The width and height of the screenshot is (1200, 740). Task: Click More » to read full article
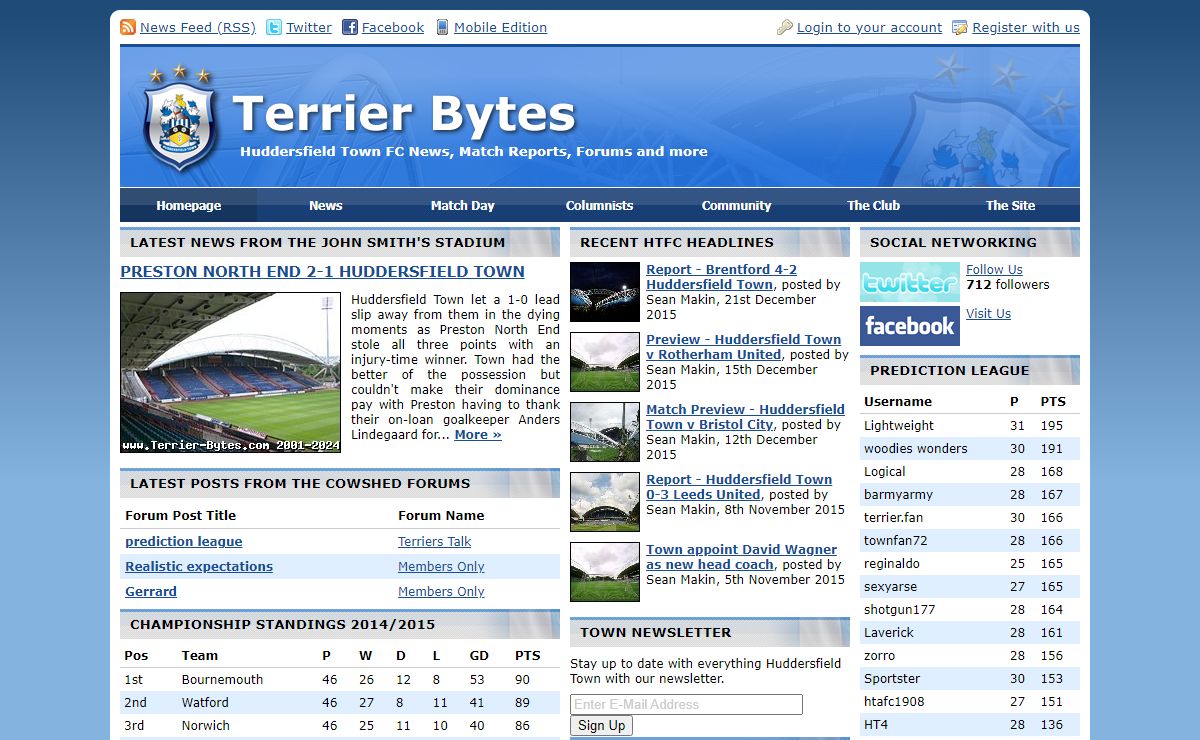pyautogui.click(x=478, y=434)
